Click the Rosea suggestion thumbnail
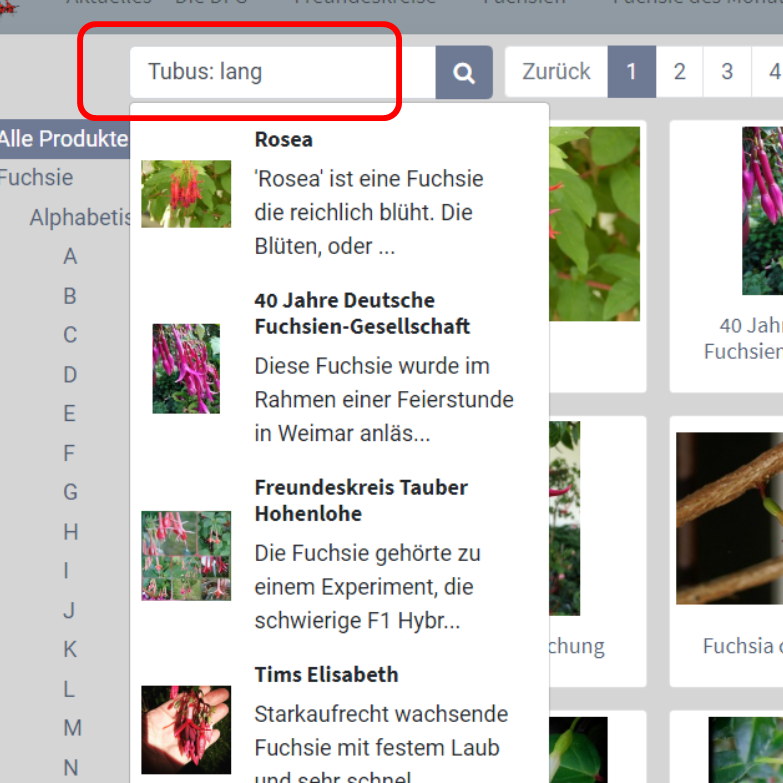Screen dimensions: 783x783 point(186,194)
